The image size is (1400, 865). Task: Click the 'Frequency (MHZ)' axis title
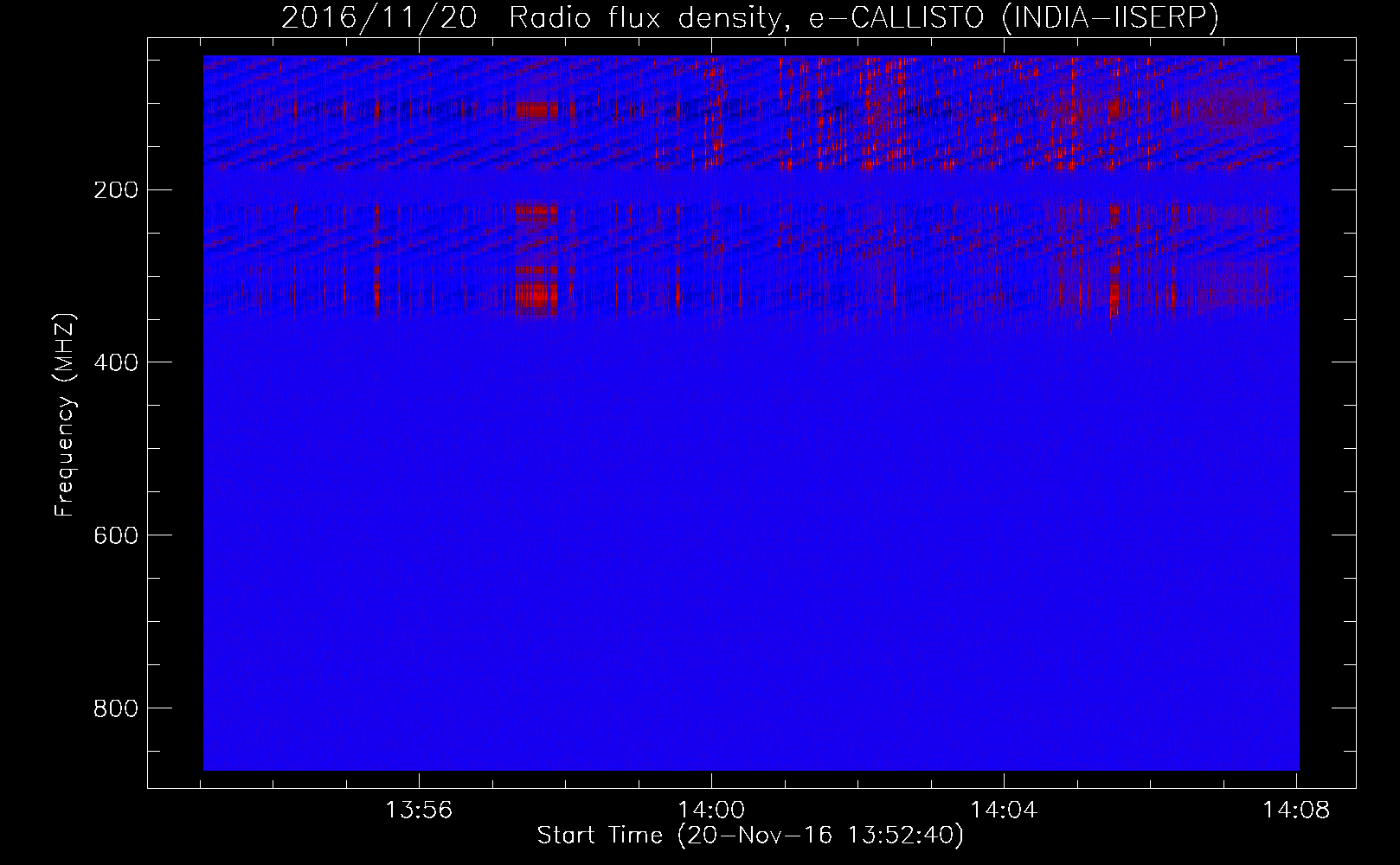click(65, 415)
